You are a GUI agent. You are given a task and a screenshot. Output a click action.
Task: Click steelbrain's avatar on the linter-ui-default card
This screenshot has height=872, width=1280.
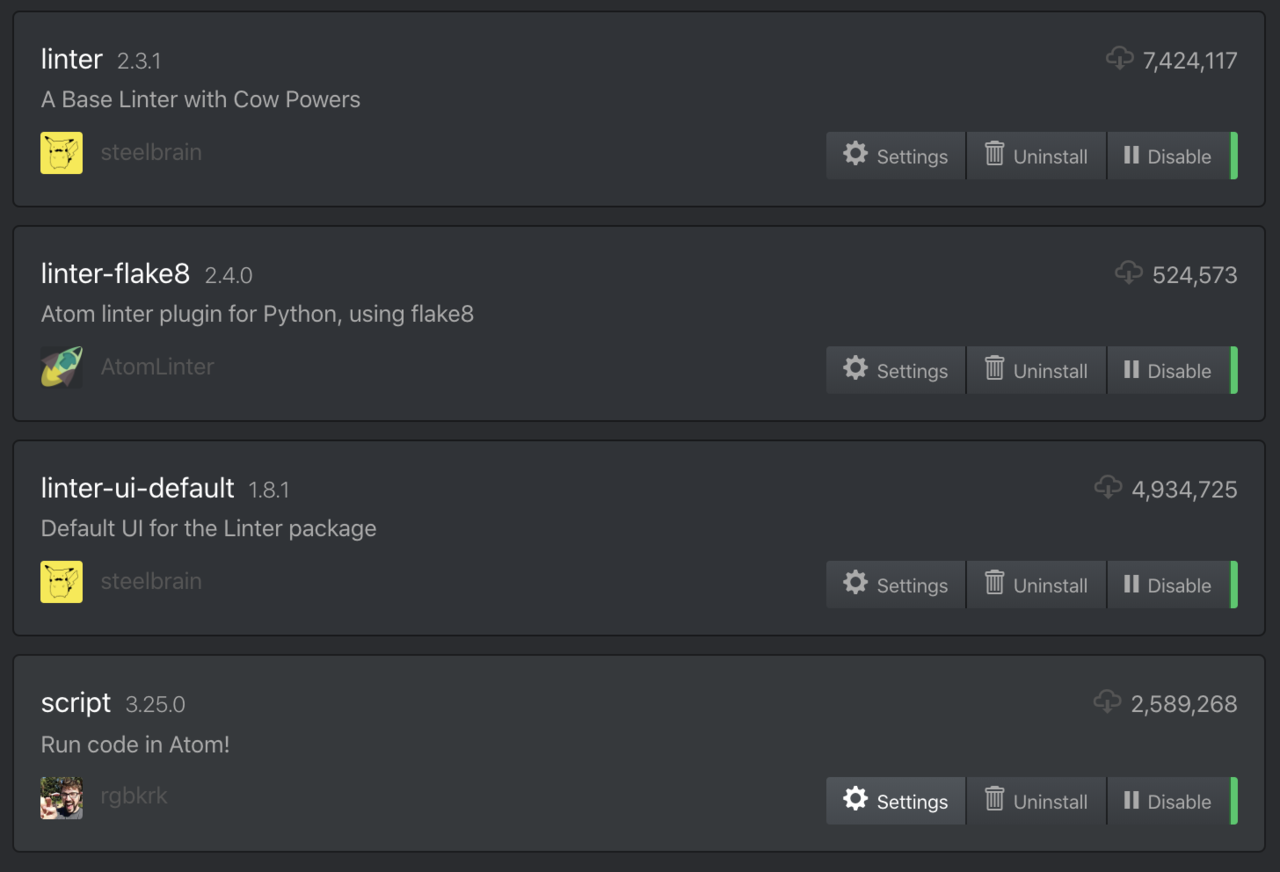click(x=61, y=582)
